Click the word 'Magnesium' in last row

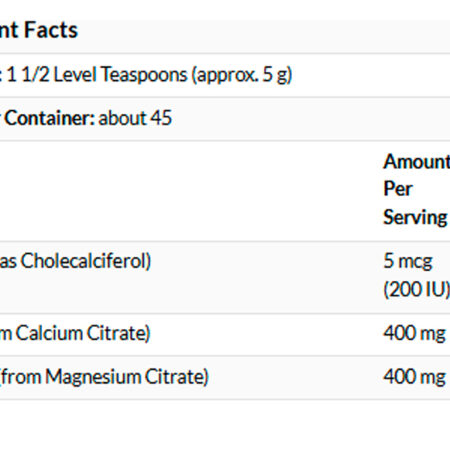pos(93,377)
